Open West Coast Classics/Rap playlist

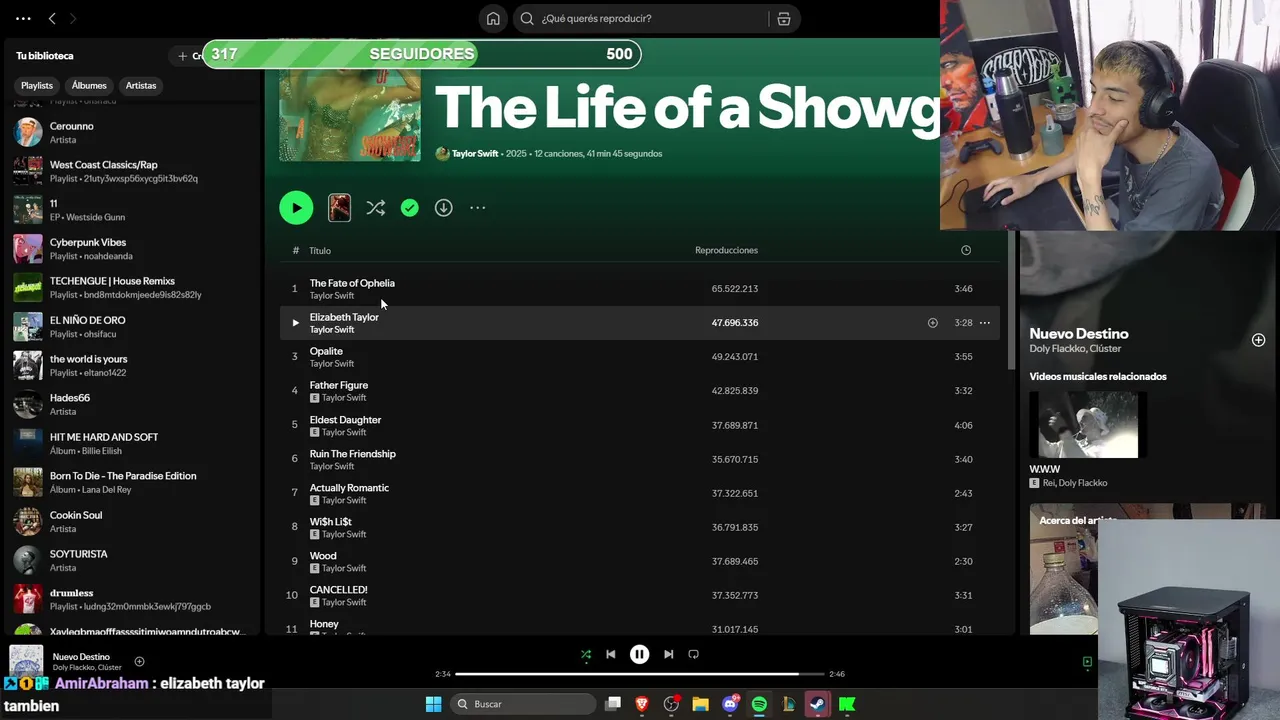coord(134,171)
